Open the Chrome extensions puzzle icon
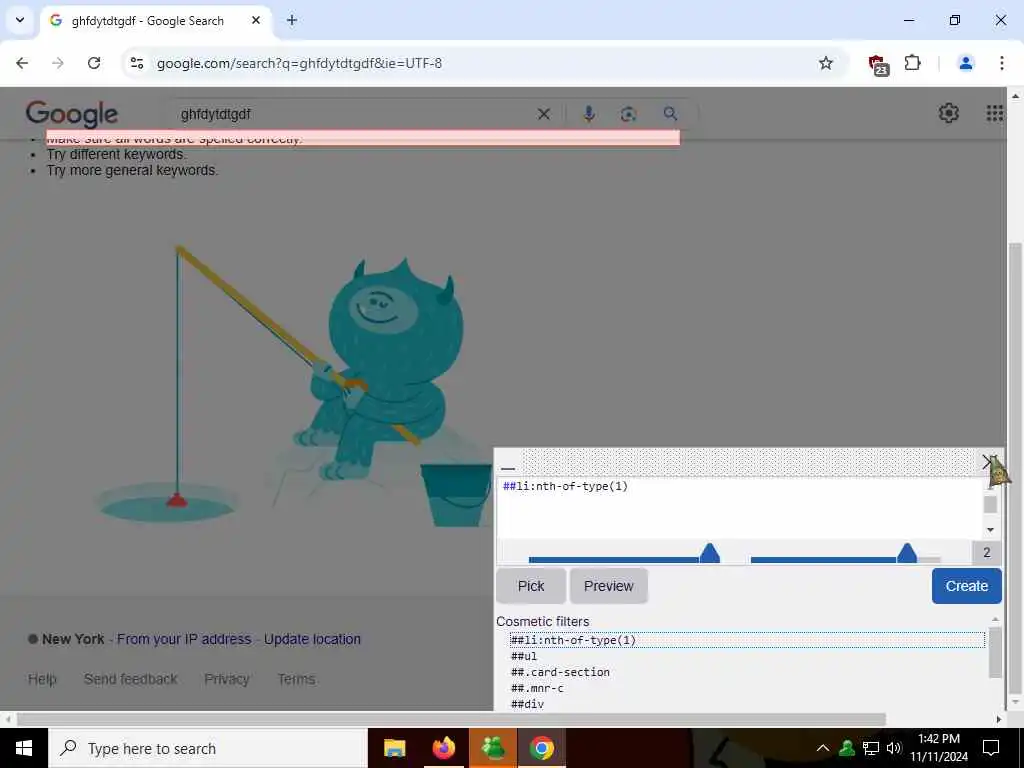1024x768 pixels. coord(912,63)
